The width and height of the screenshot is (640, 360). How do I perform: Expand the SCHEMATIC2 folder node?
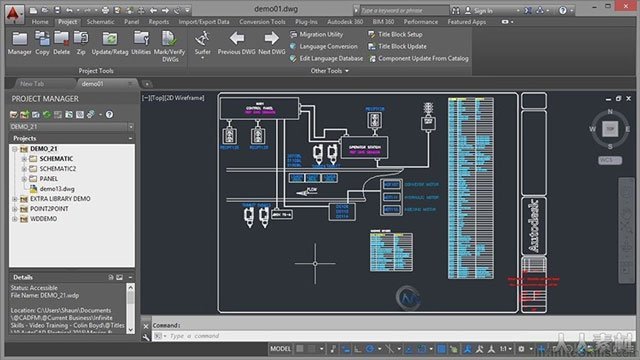click(x=24, y=169)
